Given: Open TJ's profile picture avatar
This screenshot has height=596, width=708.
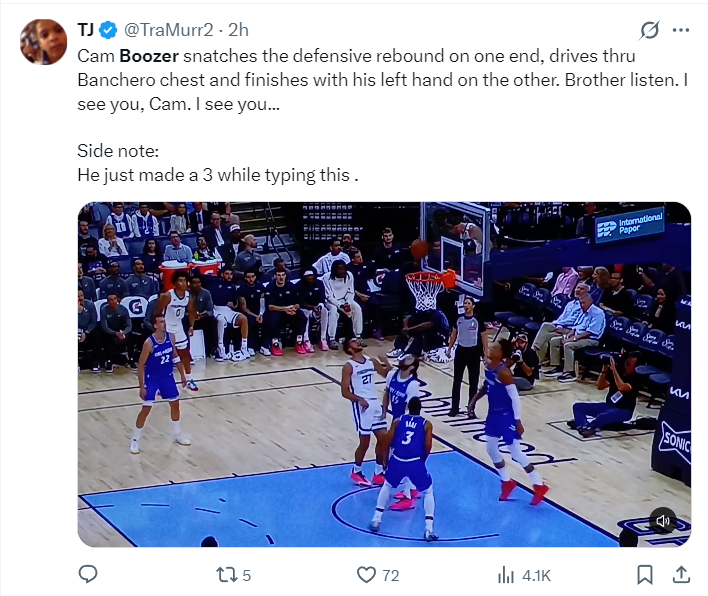Looking at the screenshot, I should click(x=43, y=42).
